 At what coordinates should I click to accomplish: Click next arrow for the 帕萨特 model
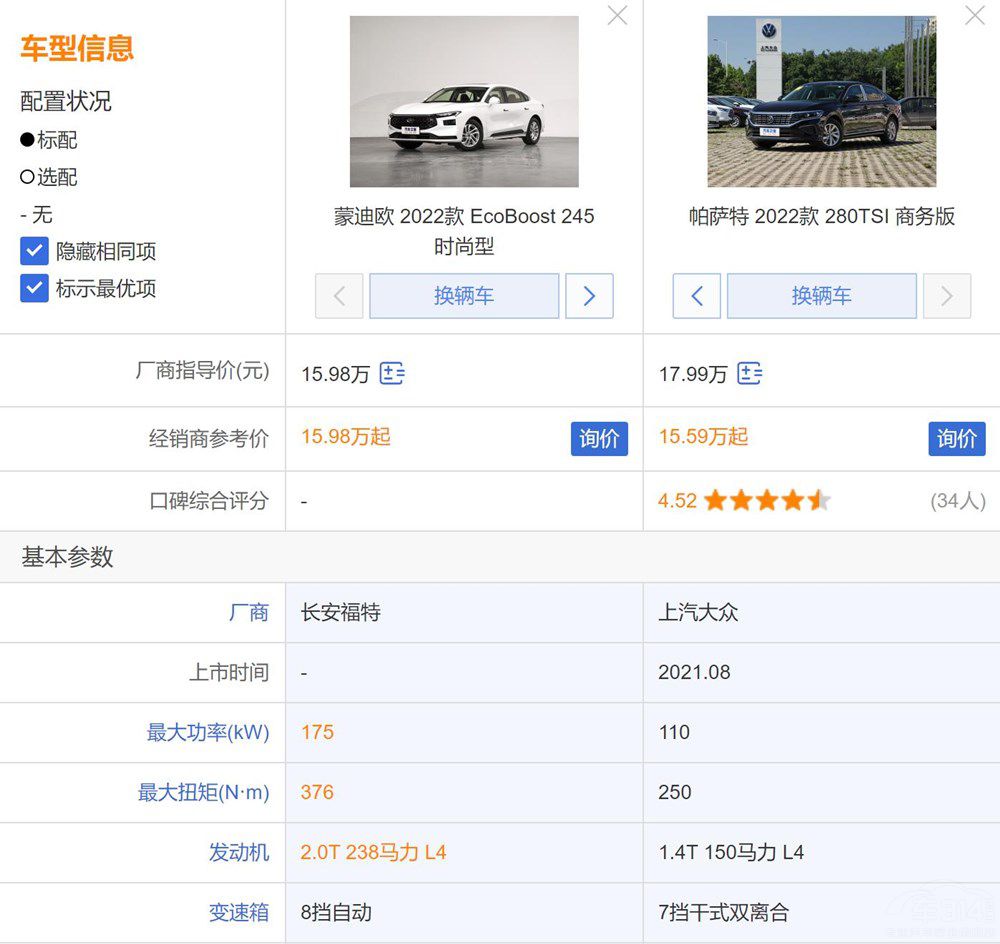[x=946, y=296]
